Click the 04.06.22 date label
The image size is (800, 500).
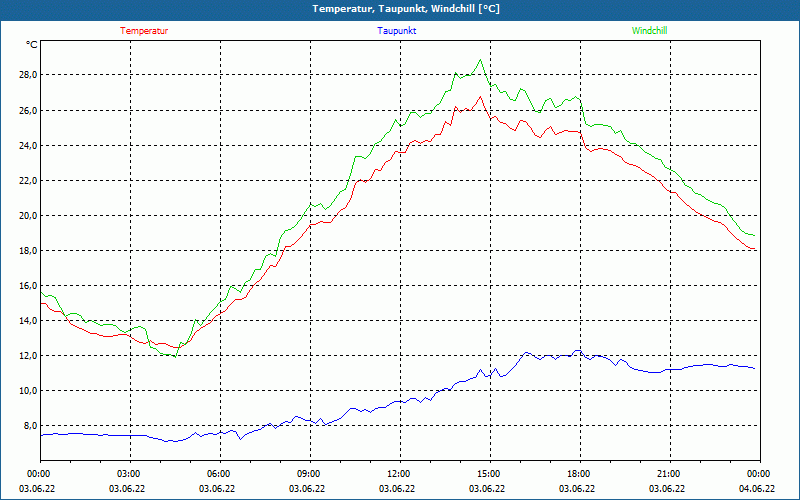757,489
